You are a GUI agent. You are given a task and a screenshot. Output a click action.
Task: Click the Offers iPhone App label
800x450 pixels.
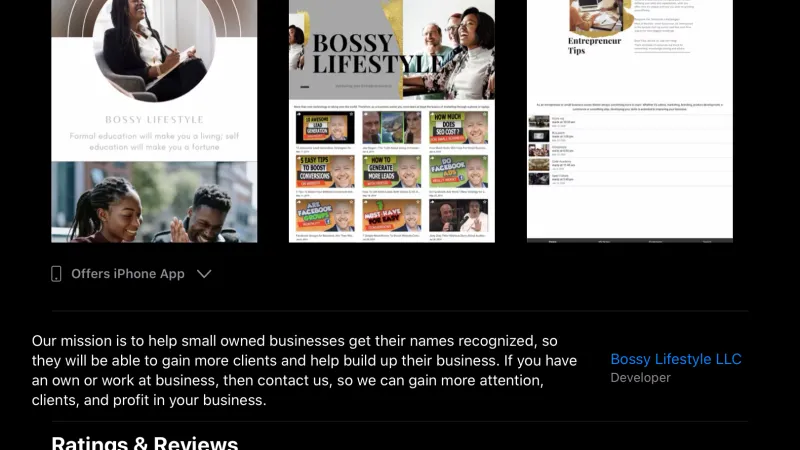coord(128,274)
